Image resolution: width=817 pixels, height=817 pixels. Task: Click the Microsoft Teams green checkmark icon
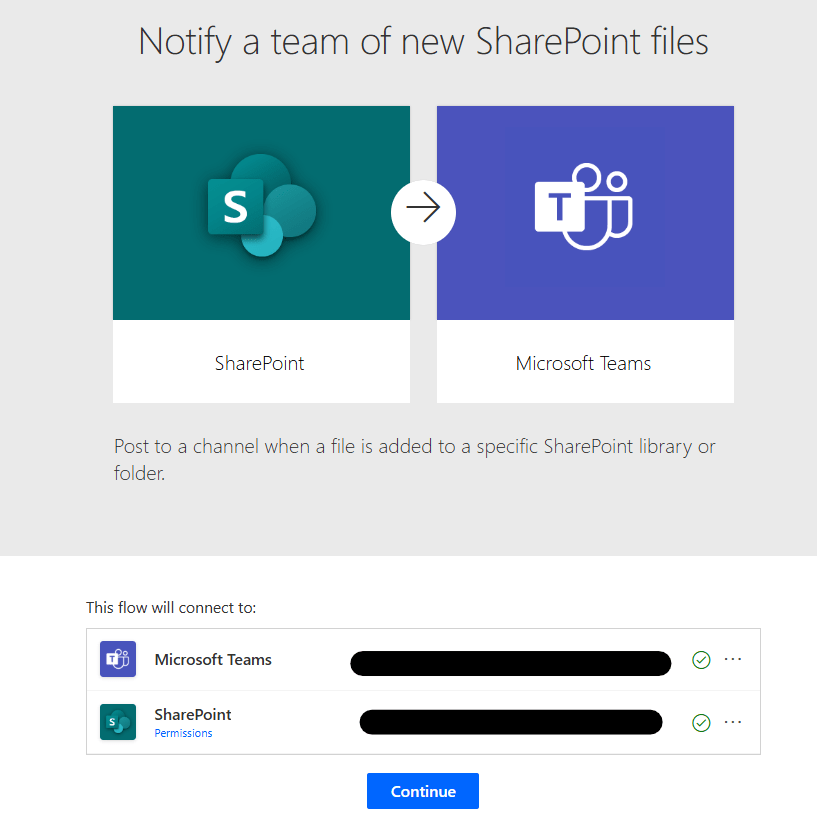coord(701,660)
